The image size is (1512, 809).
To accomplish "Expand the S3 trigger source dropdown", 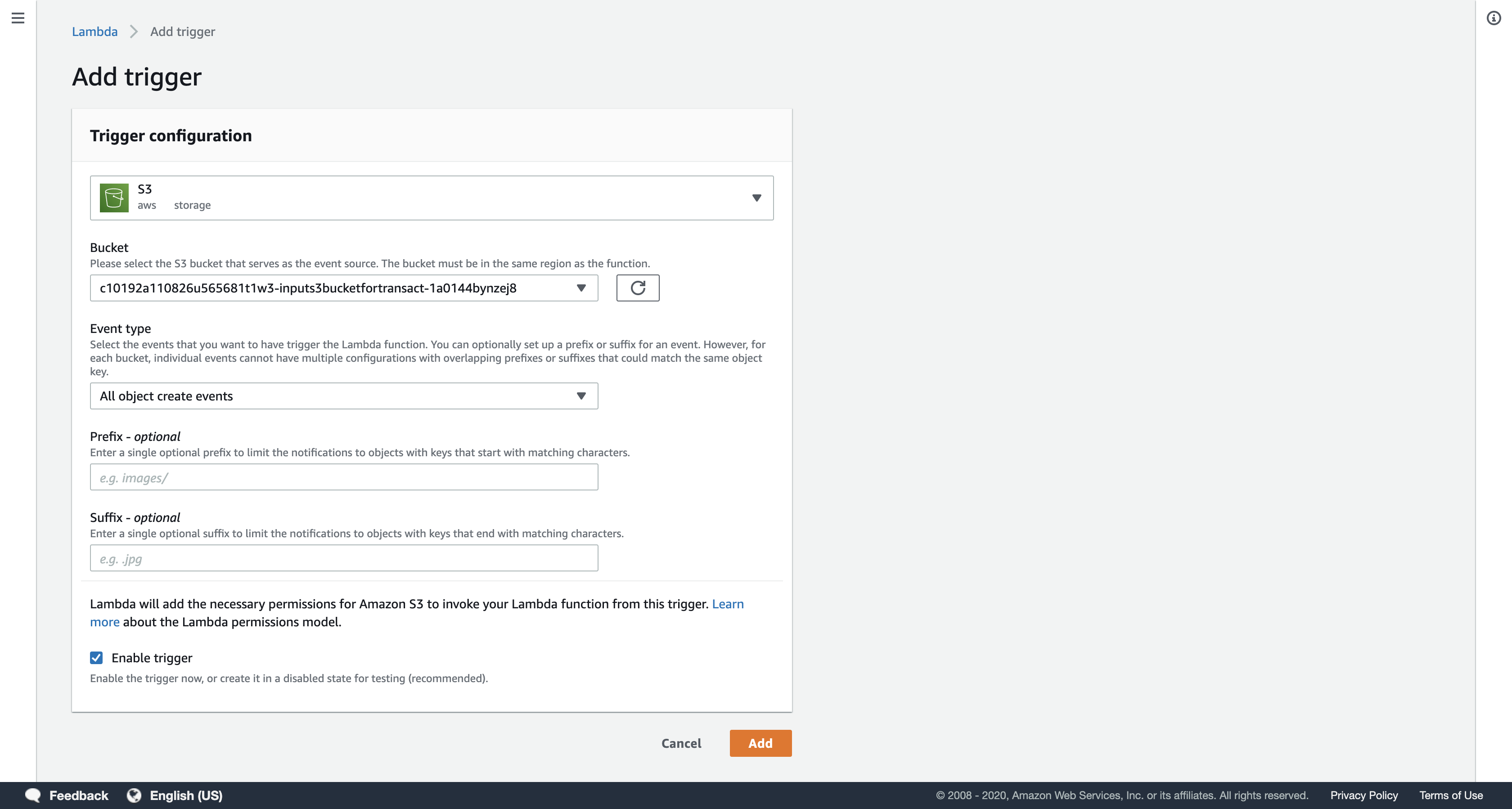I will [756, 198].
